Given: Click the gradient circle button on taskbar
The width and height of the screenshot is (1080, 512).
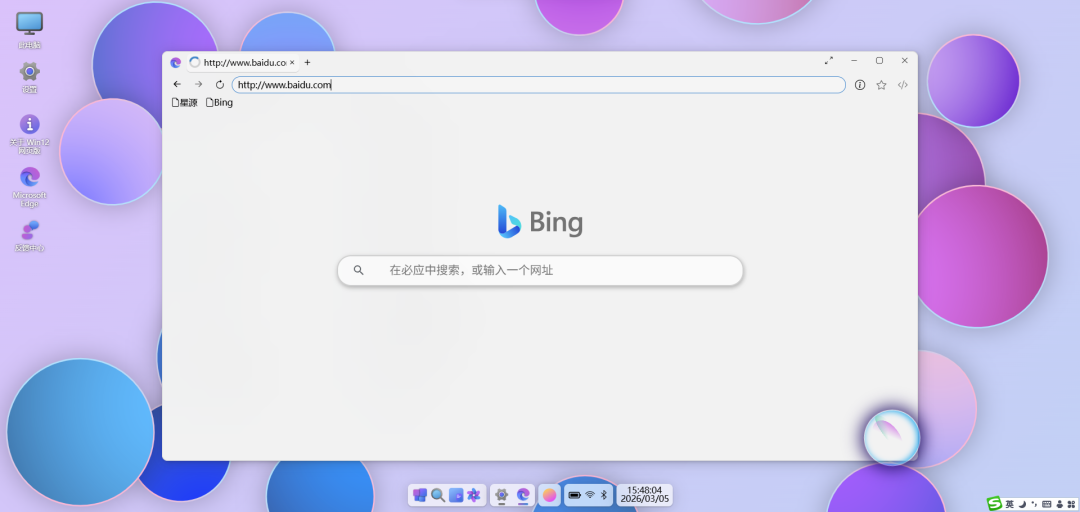Looking at the screenshot, I should coord(549,495).
